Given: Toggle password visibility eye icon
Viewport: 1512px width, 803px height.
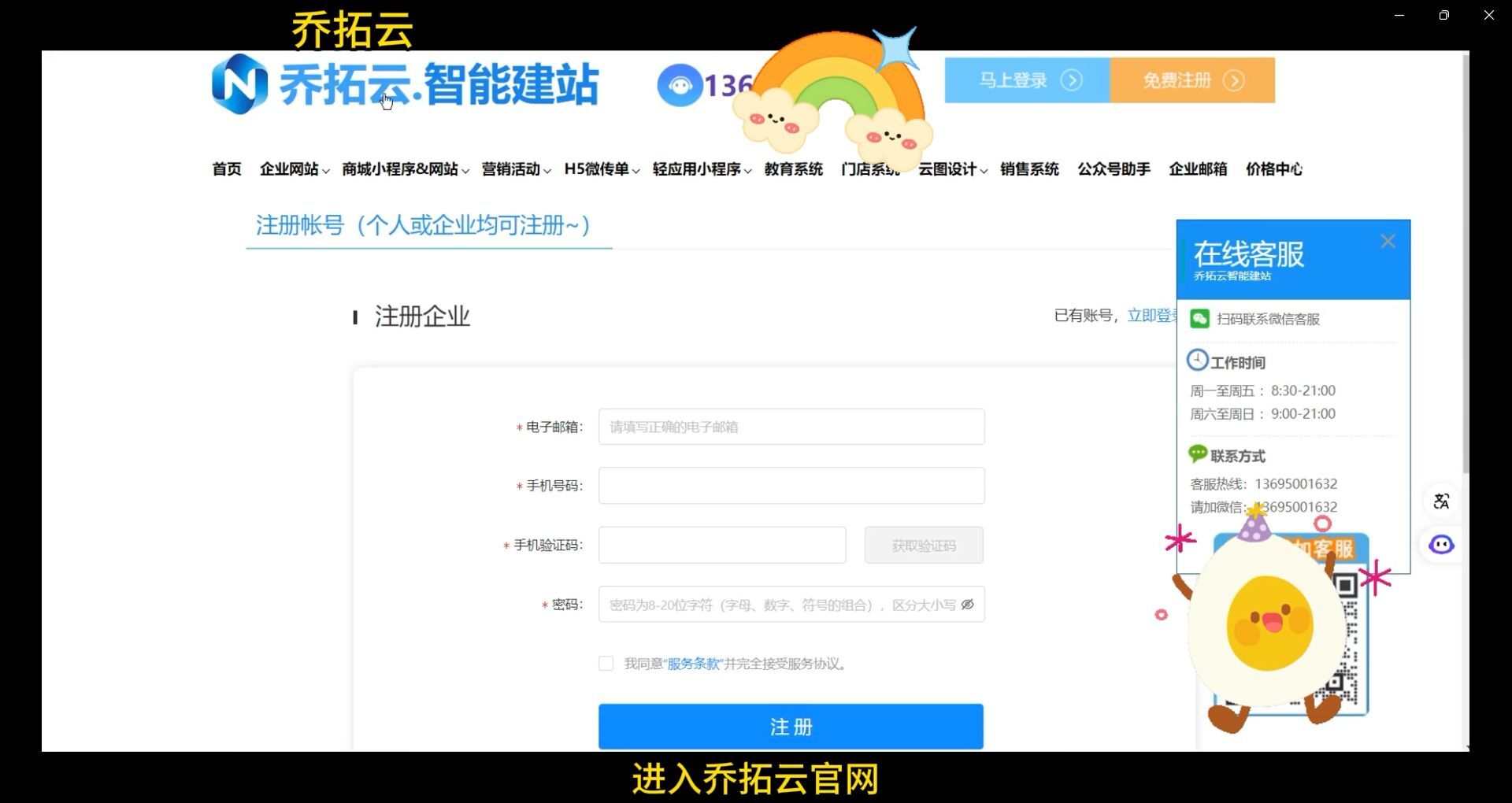Looking at the screenshot, I should pyautogui.click(x=968, y=605).
